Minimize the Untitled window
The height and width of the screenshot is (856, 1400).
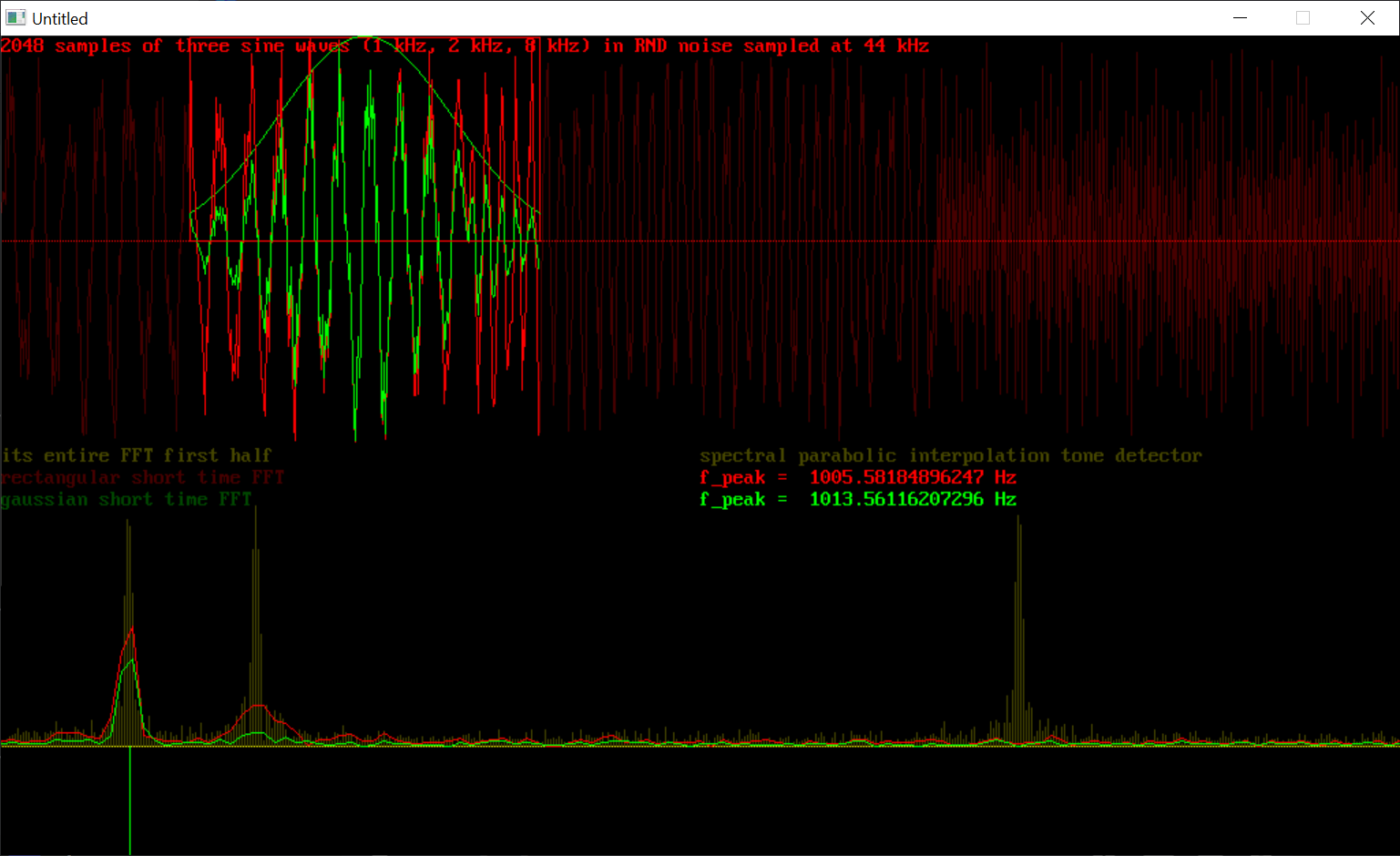pos(1240,18)
